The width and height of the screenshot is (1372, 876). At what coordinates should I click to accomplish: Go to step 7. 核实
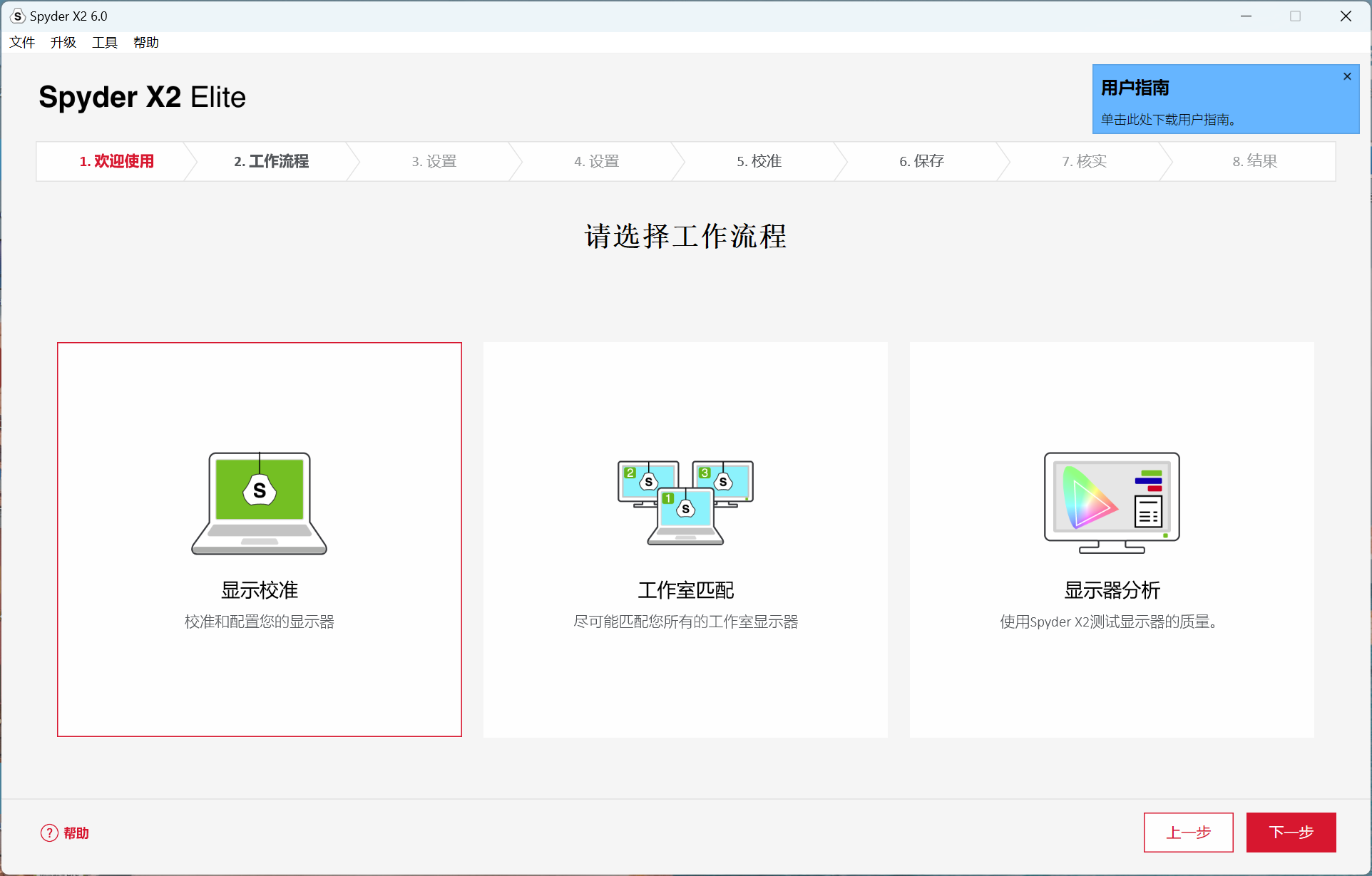click(x=1084, y=161)
